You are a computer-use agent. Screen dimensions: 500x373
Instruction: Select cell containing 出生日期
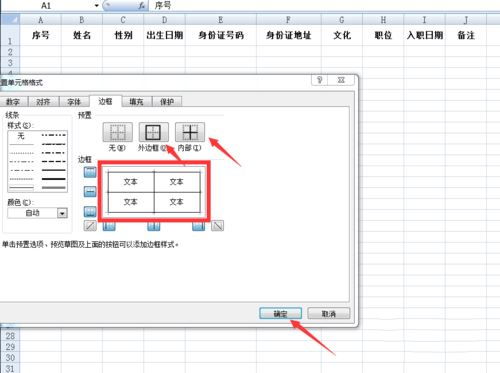click(165, 35)
